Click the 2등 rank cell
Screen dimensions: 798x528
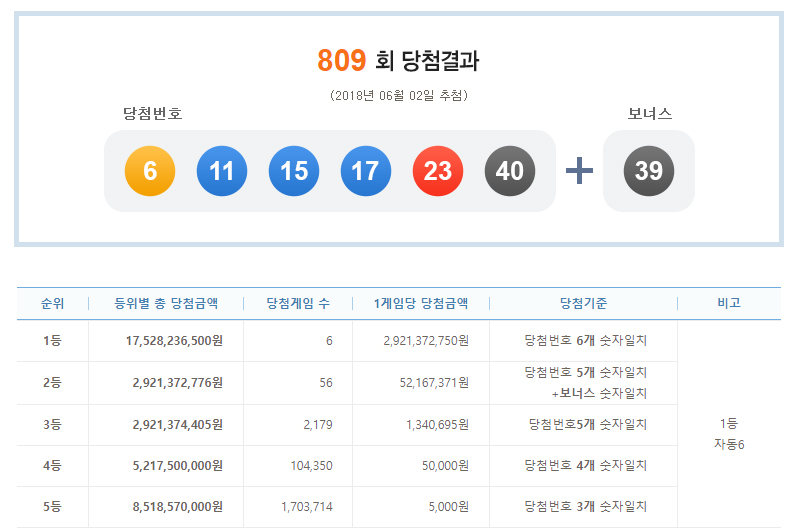click(52, 383)
